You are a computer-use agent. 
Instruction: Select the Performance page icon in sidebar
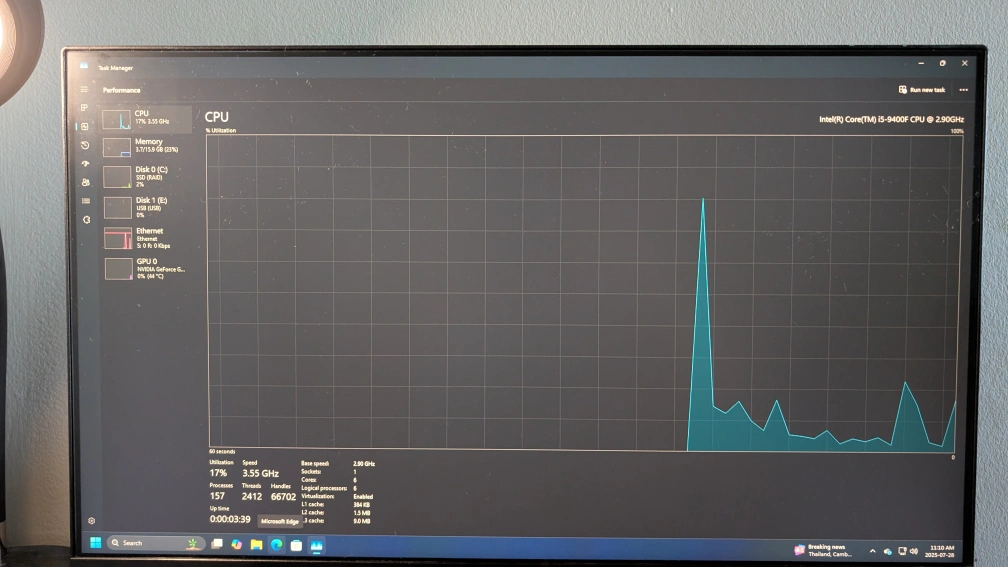84,126
